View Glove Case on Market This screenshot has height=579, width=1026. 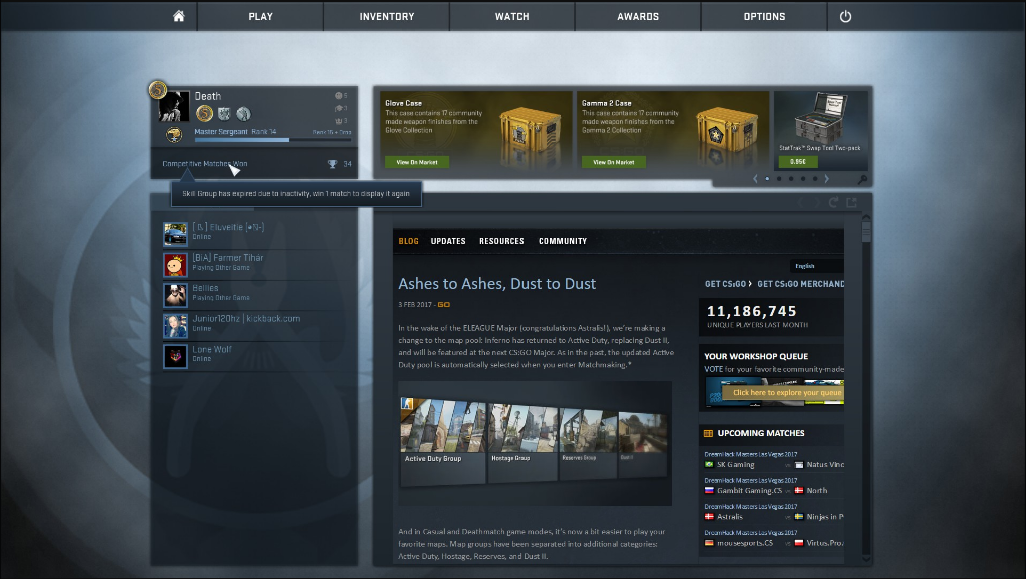(x=417, y=162)
